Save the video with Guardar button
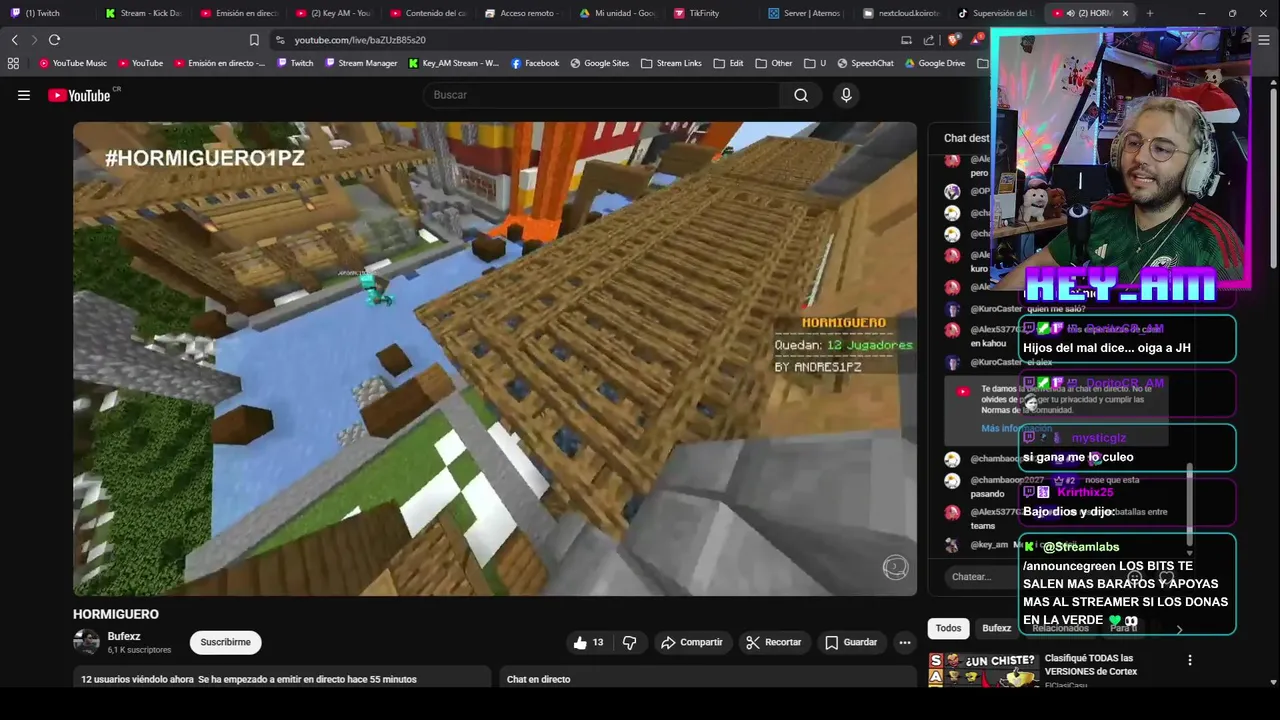 851,642
